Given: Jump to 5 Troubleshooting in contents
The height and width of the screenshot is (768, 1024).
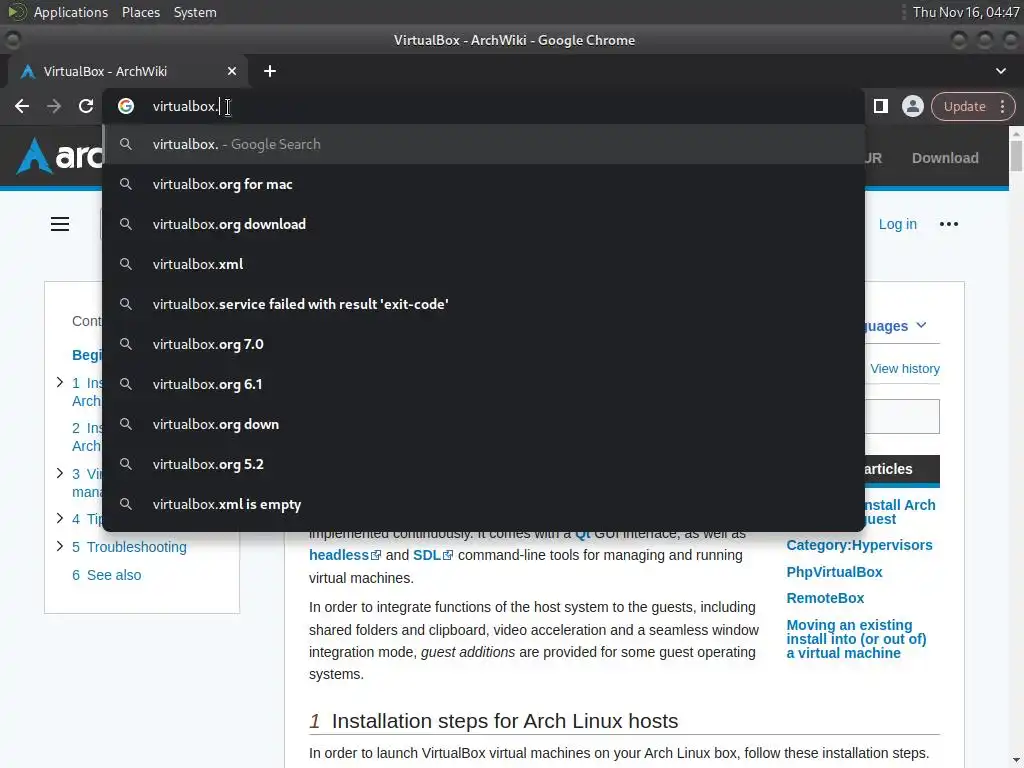Looking at the screenshot, I should (x=129, y=547).
